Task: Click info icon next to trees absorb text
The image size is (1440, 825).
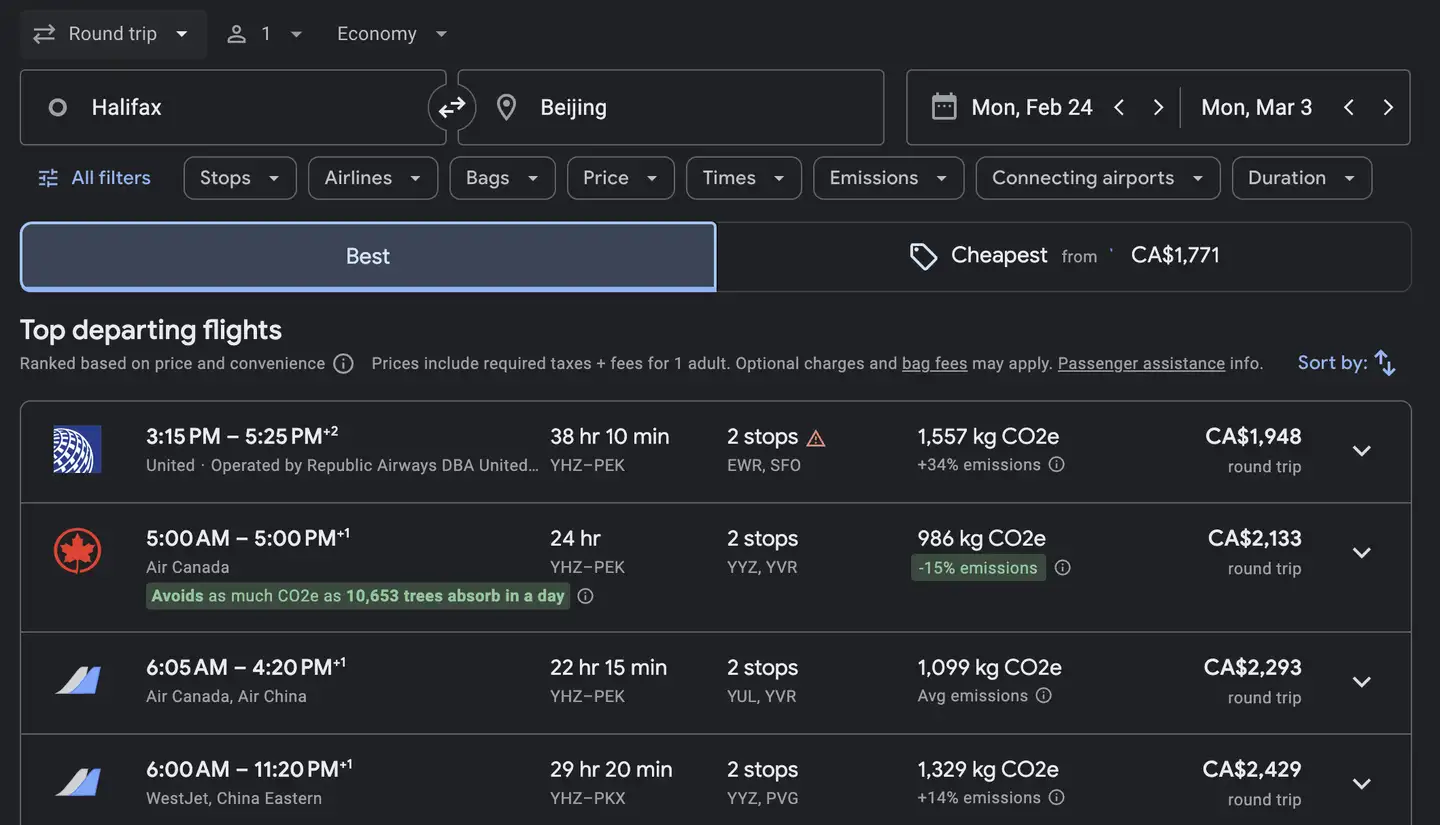Action: point(586,596)
